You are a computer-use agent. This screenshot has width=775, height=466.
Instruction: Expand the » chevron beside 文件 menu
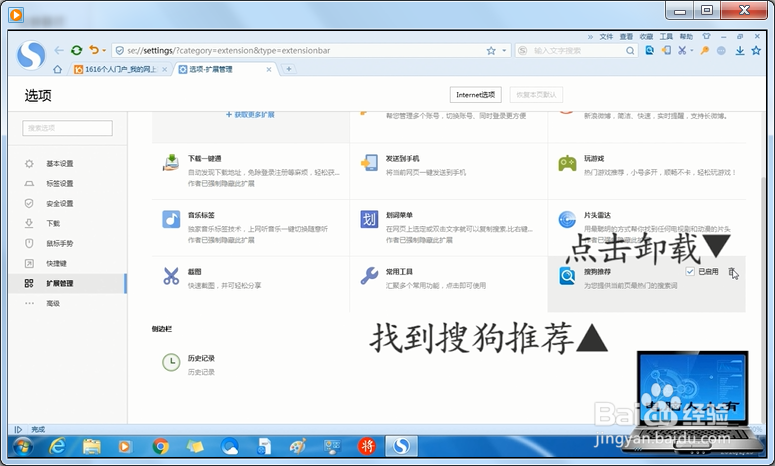(x=590, y=37)
